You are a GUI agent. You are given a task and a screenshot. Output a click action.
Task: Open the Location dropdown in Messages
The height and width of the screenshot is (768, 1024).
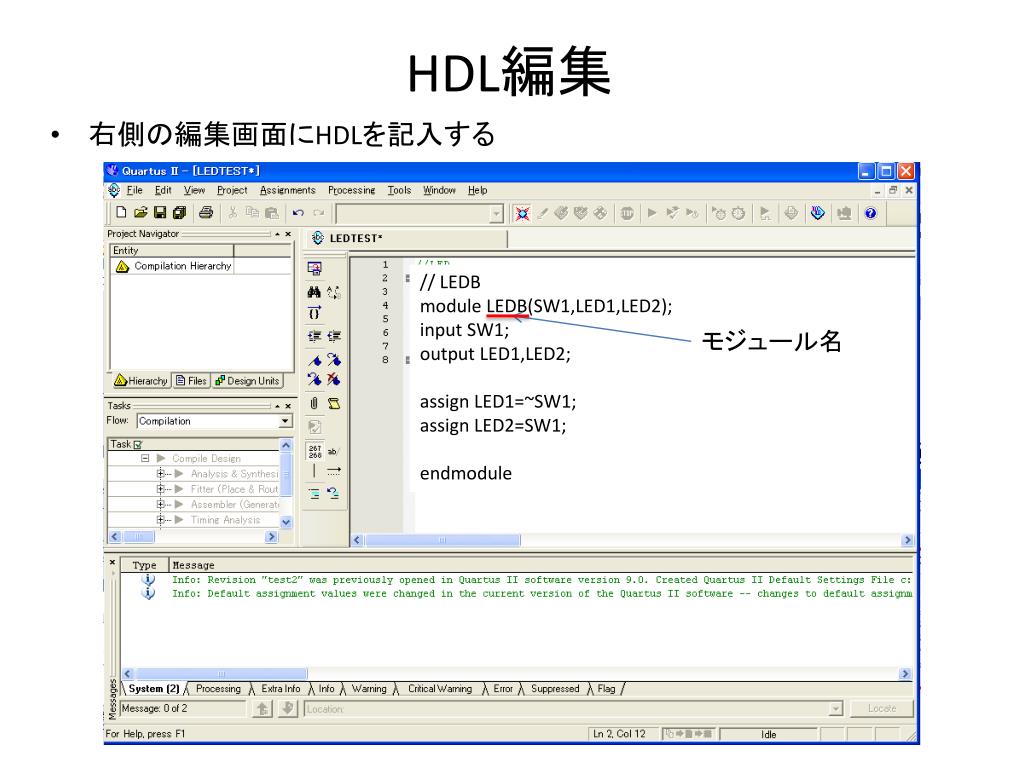coord(835,709)
